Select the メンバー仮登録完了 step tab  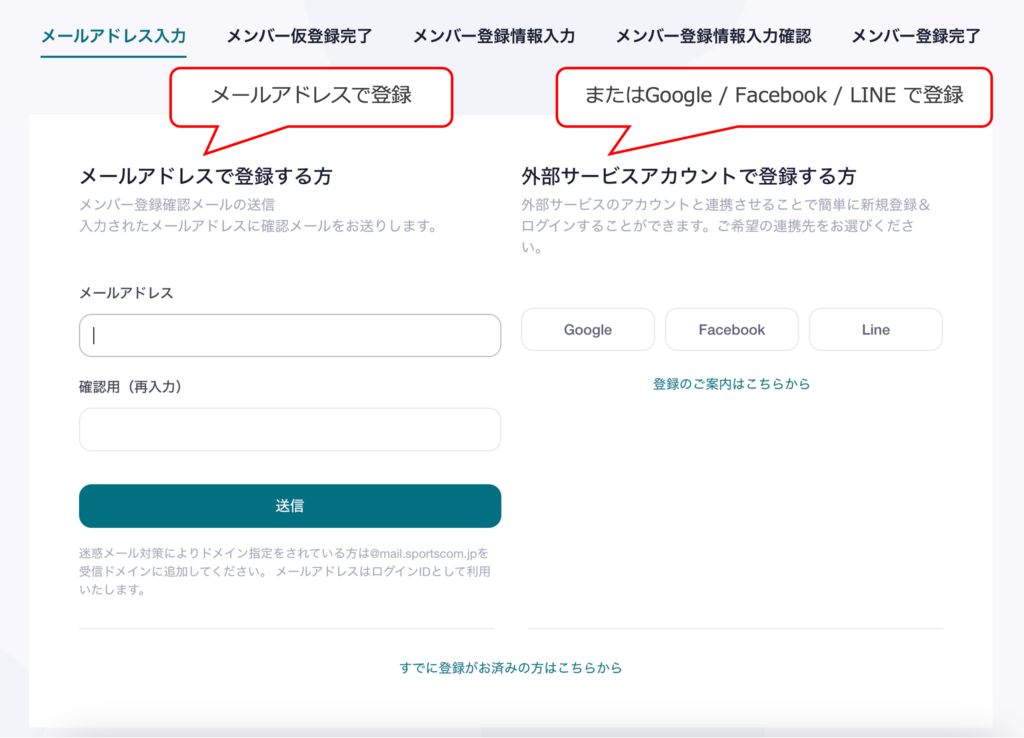[x=299, y=36]
